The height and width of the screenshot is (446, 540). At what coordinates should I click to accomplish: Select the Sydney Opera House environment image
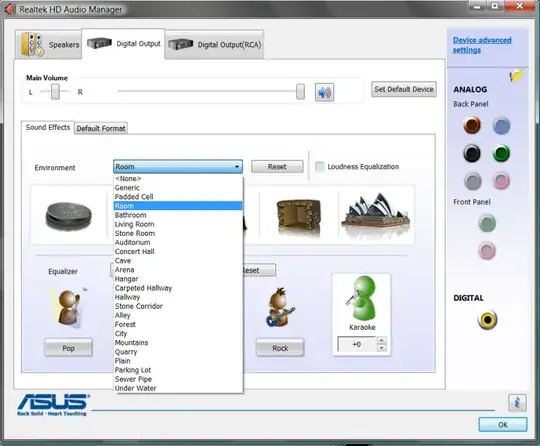tap(376, 215)
